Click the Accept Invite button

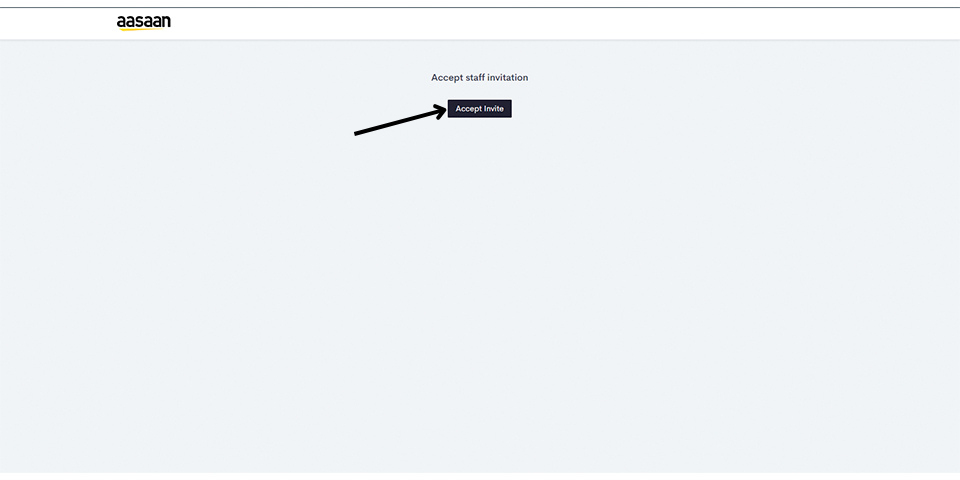[x=479, y=109]
